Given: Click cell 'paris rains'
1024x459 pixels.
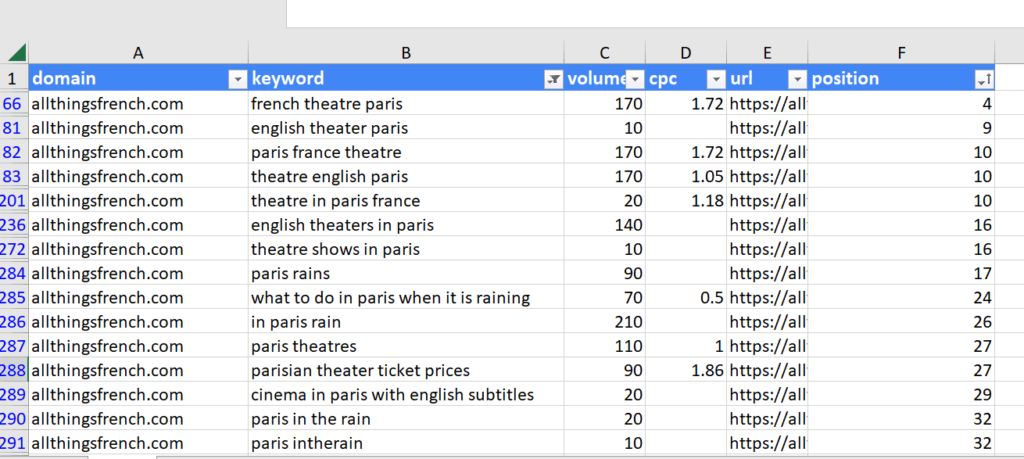Looking at the screenshot, I should click(x=406, y=273).
